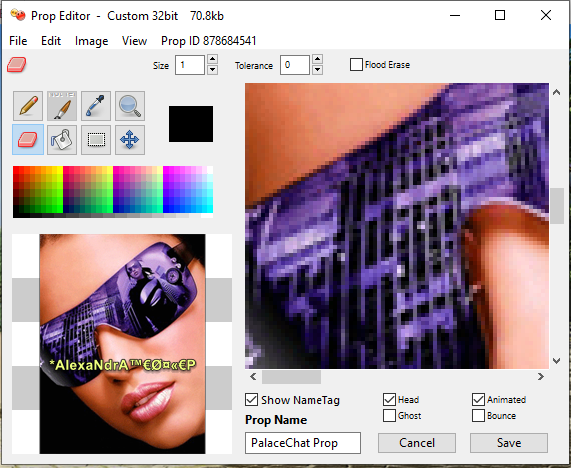
Task: Toggle the Animated checkbox
Action: pyautogui.click(x=479, y=400)
